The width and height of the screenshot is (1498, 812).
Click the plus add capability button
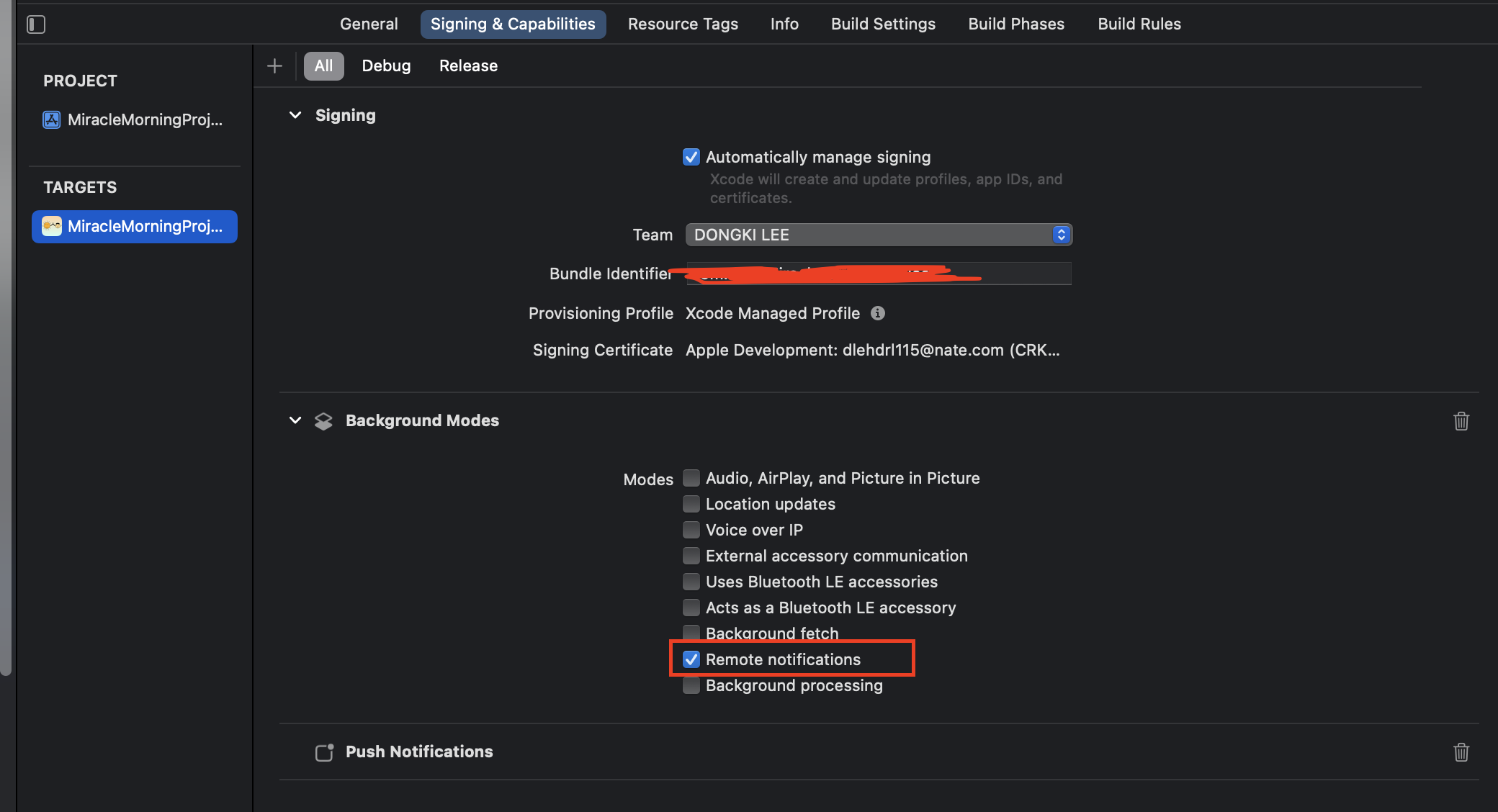[274, 66]
